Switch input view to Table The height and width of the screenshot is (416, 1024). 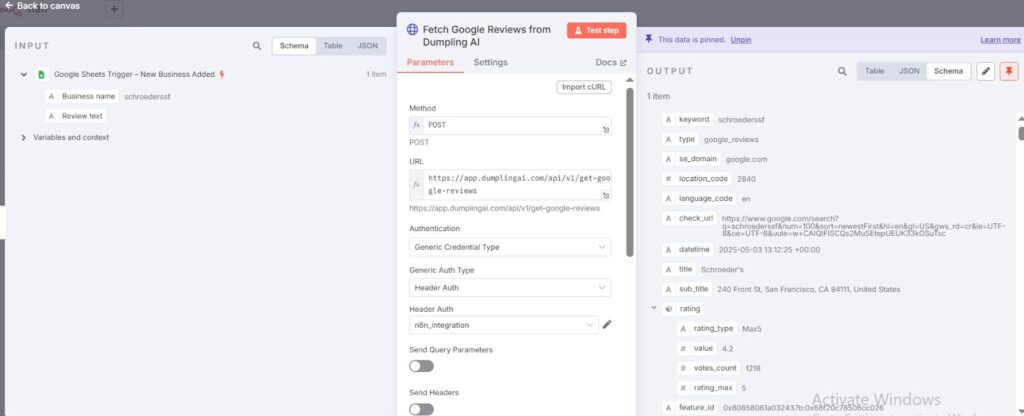point(333,46)
